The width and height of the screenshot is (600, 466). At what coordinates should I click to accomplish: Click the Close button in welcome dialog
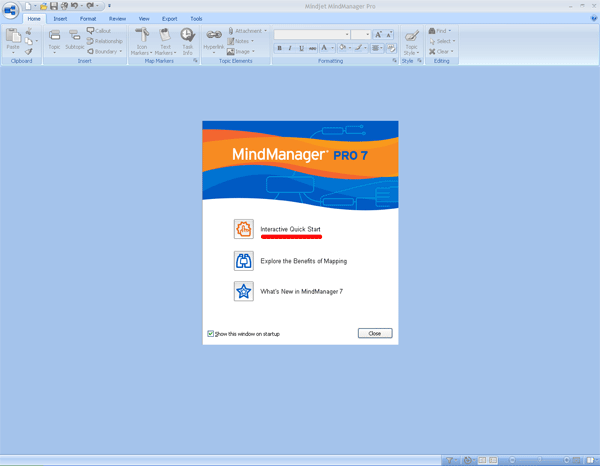[375, 333]
